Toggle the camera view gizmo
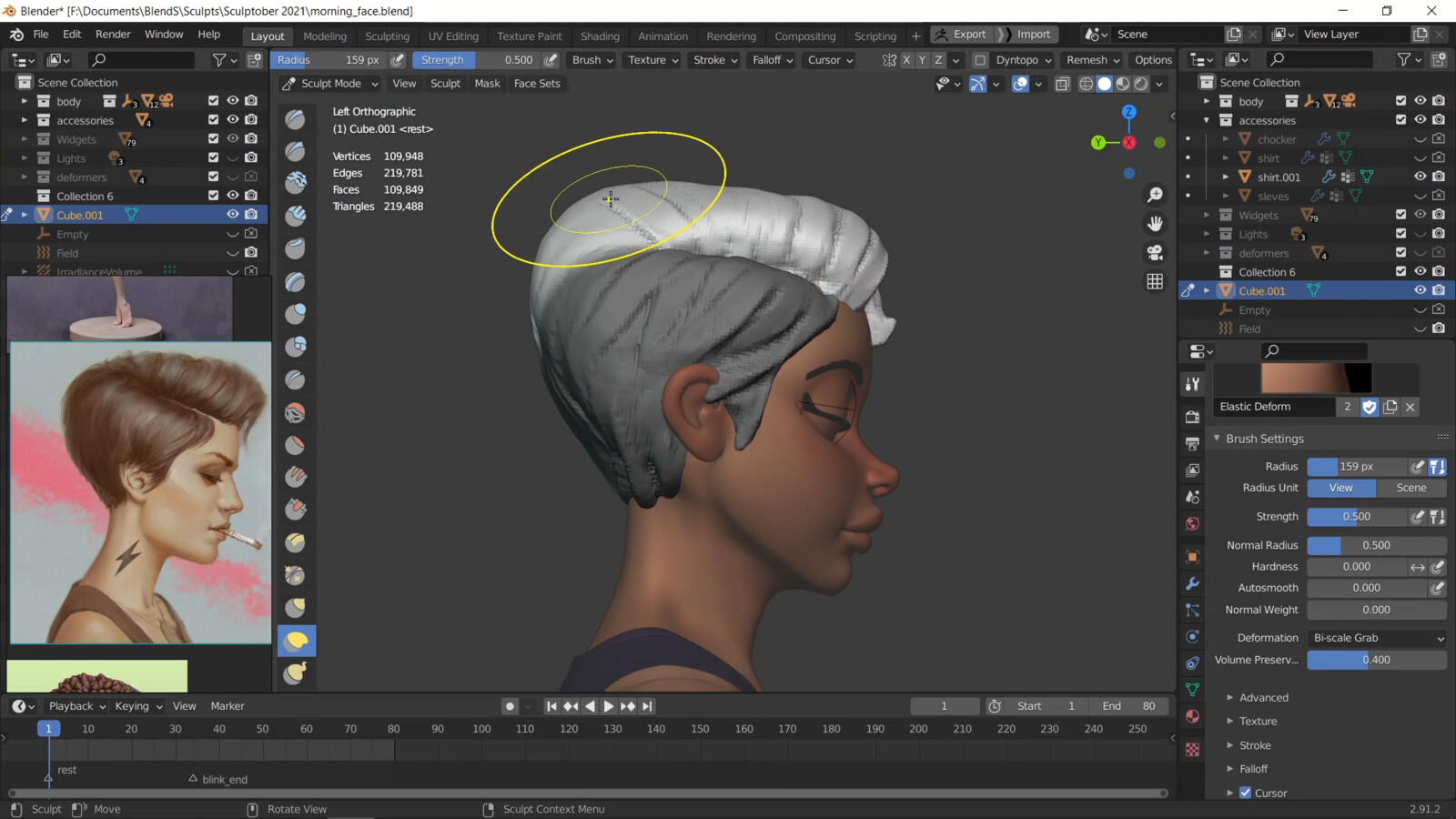The height and width of the screenshot is (819, 1456). point(1155,252)
